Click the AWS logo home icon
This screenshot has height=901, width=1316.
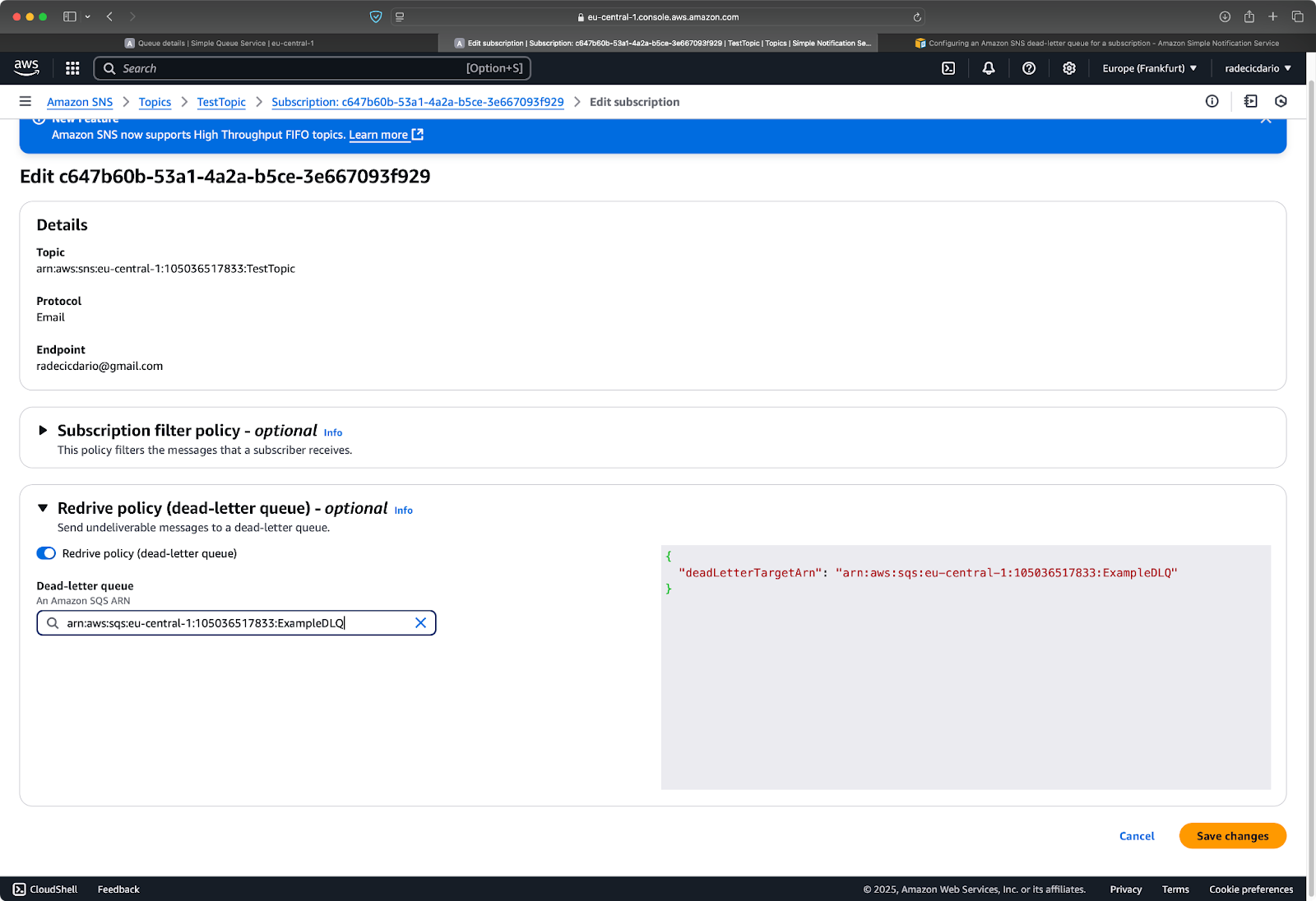pyautogui.click(x=26, y=68)
